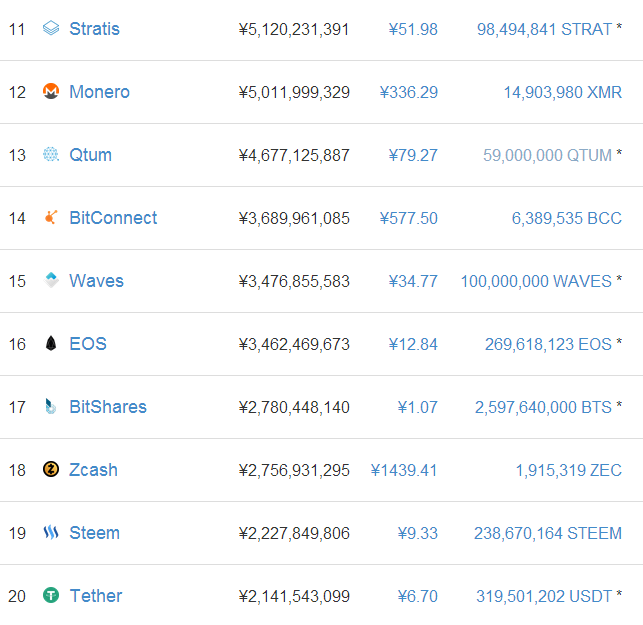Click rank number 13
The image size is (643, 625).
click(17, 155)
